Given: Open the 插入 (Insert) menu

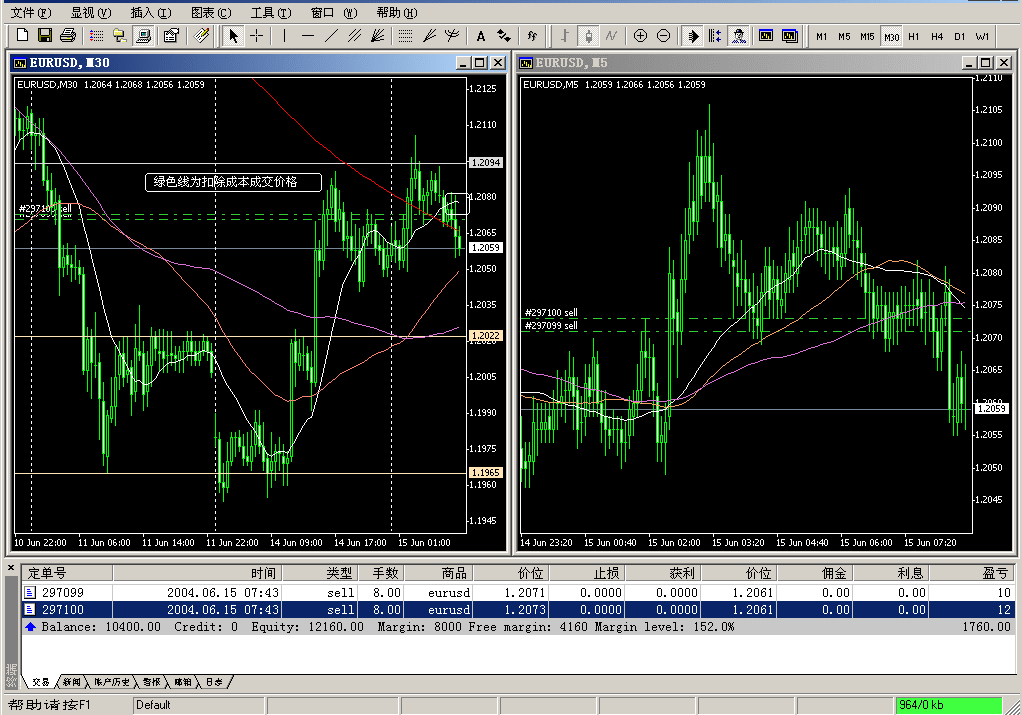Looking at the screenshot, I should coord(150,13).
